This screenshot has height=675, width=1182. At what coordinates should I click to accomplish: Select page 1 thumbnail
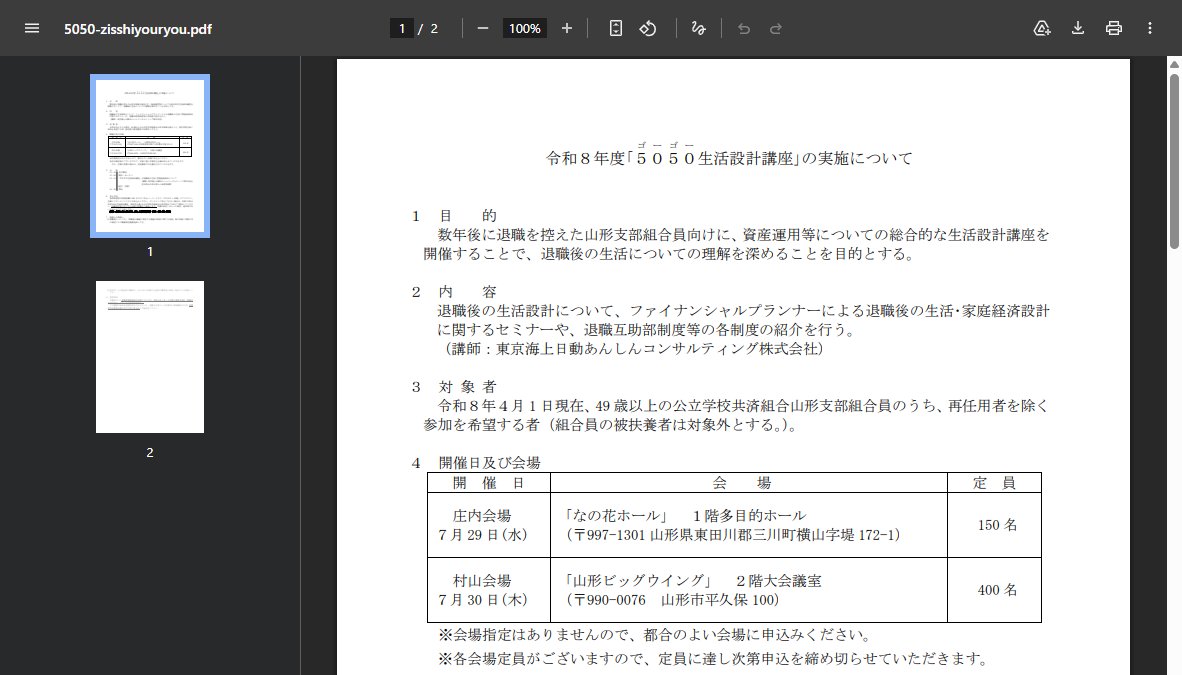[x=150, y=156]
